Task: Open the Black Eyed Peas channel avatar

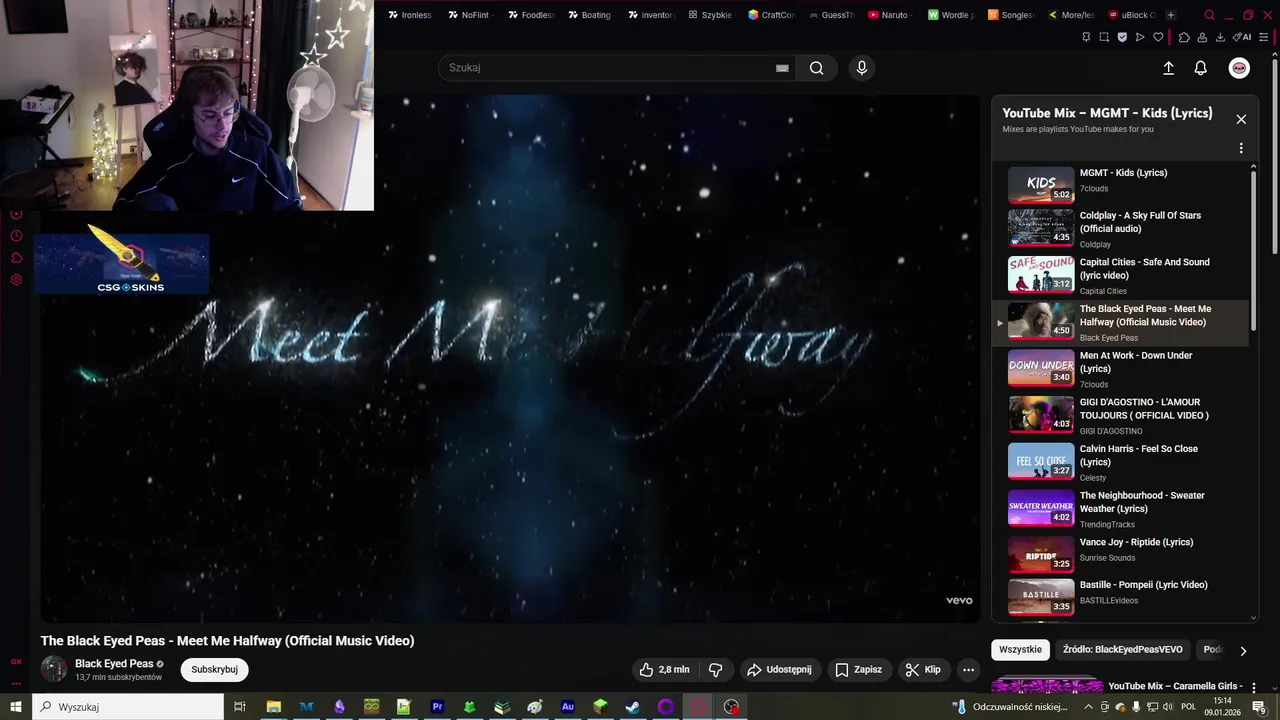Action: [54, 669]
